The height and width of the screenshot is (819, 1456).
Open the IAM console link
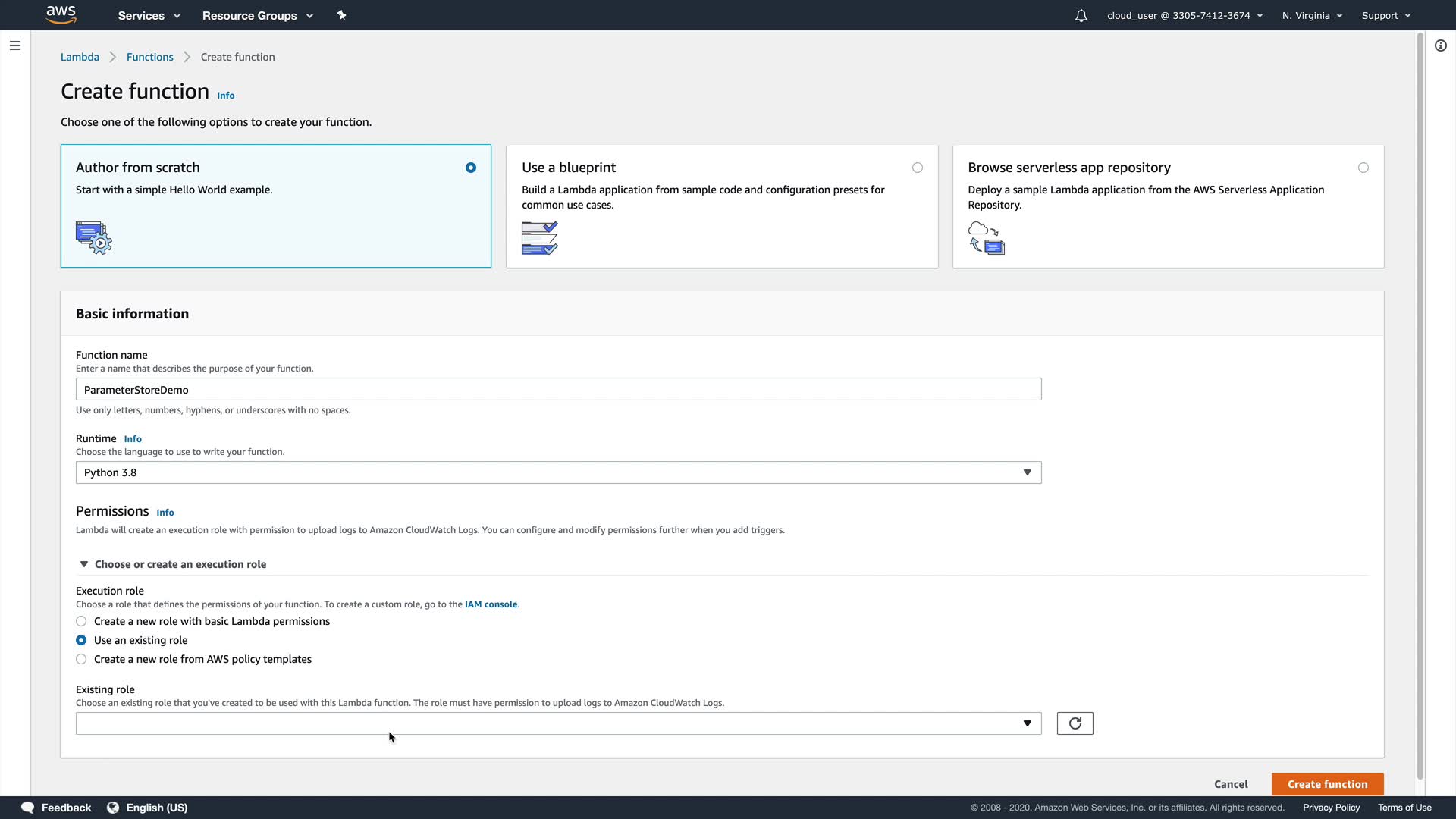(x=491, y=604)
